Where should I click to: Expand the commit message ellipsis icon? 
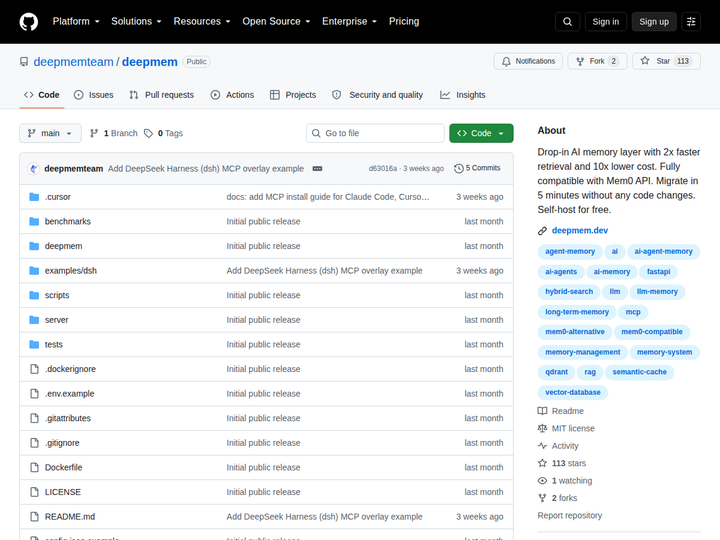click(x=317, y=169)
